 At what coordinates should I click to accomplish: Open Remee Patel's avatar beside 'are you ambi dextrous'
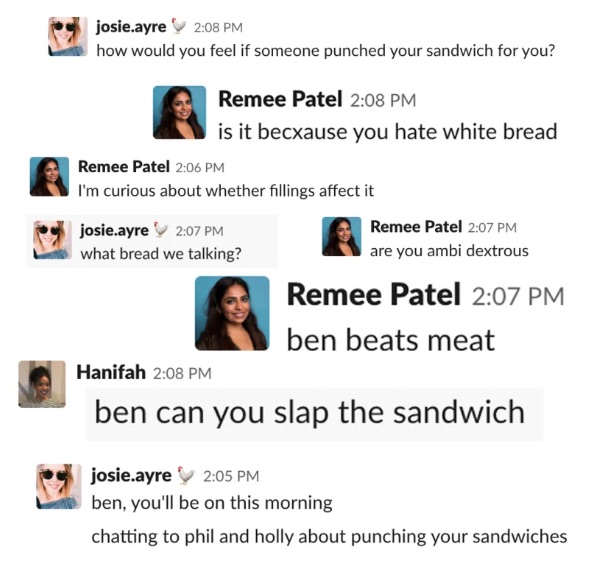click(x=341, y=237)
